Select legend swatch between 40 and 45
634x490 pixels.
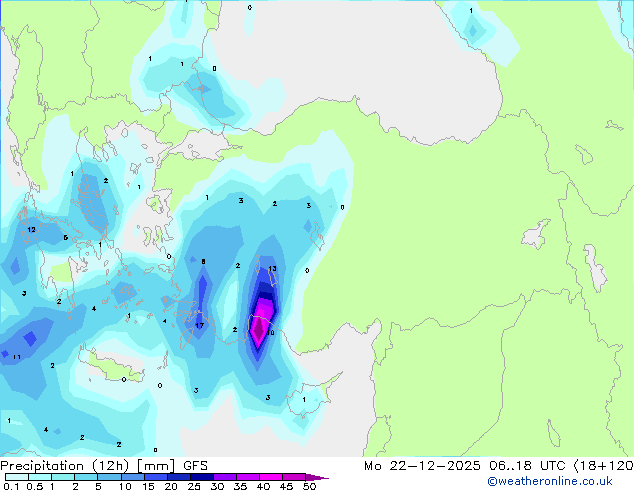pos(271,477)
